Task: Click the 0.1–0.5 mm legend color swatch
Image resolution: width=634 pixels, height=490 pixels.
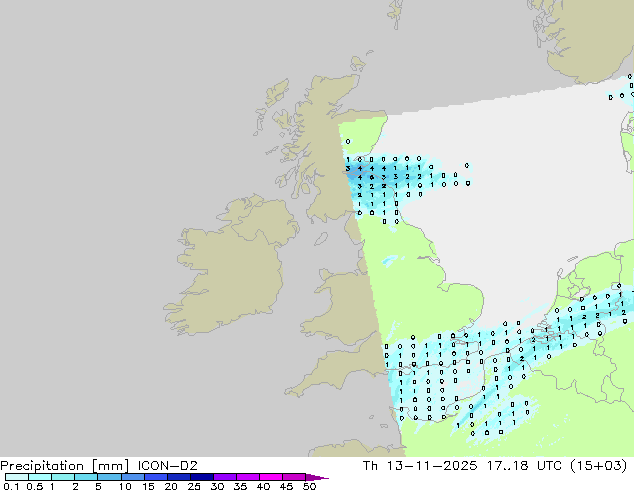Action: [17, 477]
